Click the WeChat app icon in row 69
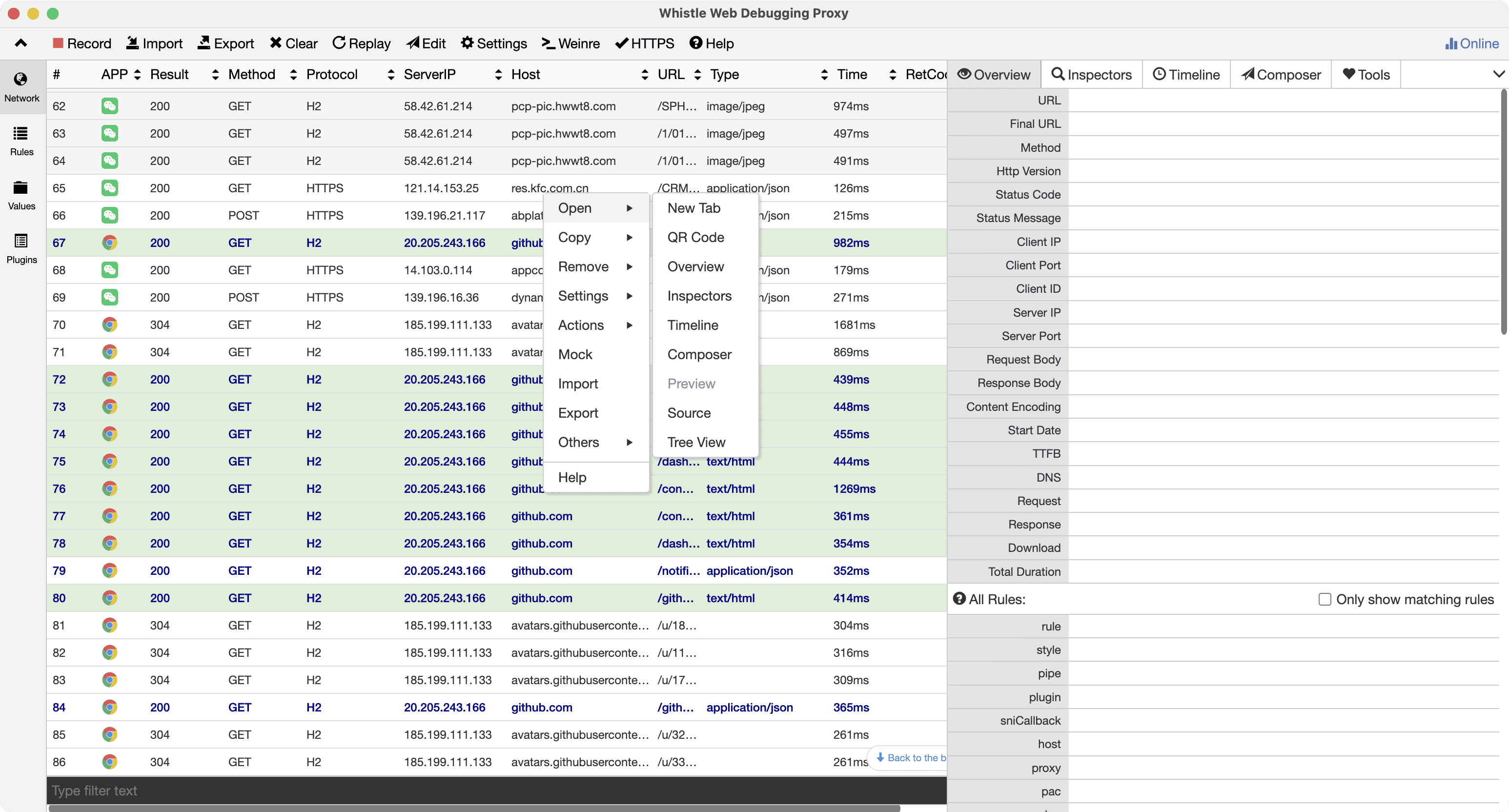 tap(109, 297)
